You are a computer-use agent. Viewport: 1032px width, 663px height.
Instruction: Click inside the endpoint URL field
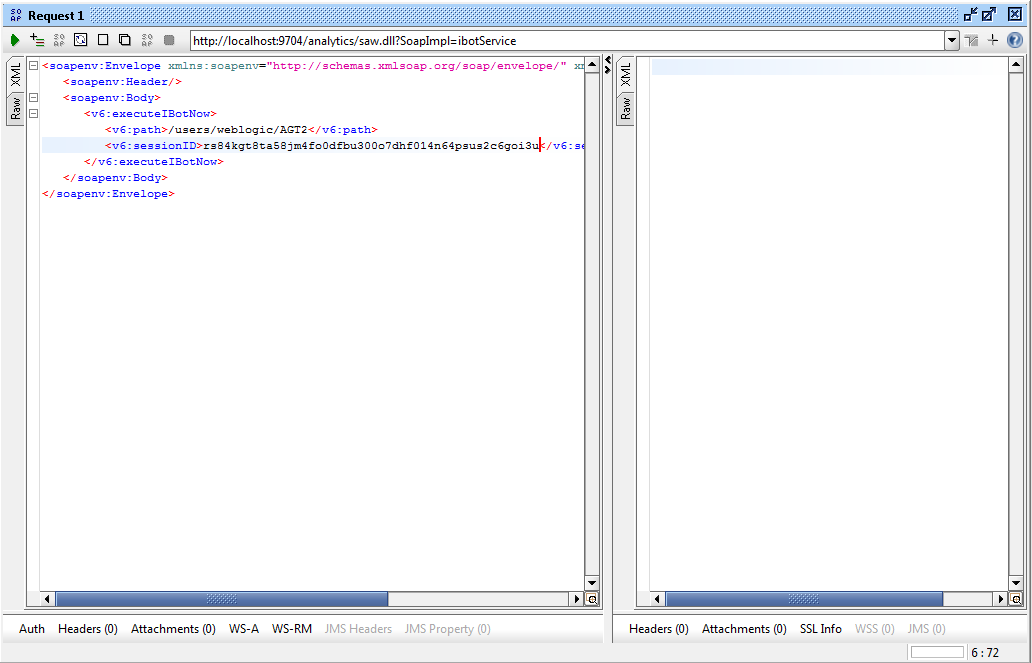pyautogui.click(x=567, y=41)
